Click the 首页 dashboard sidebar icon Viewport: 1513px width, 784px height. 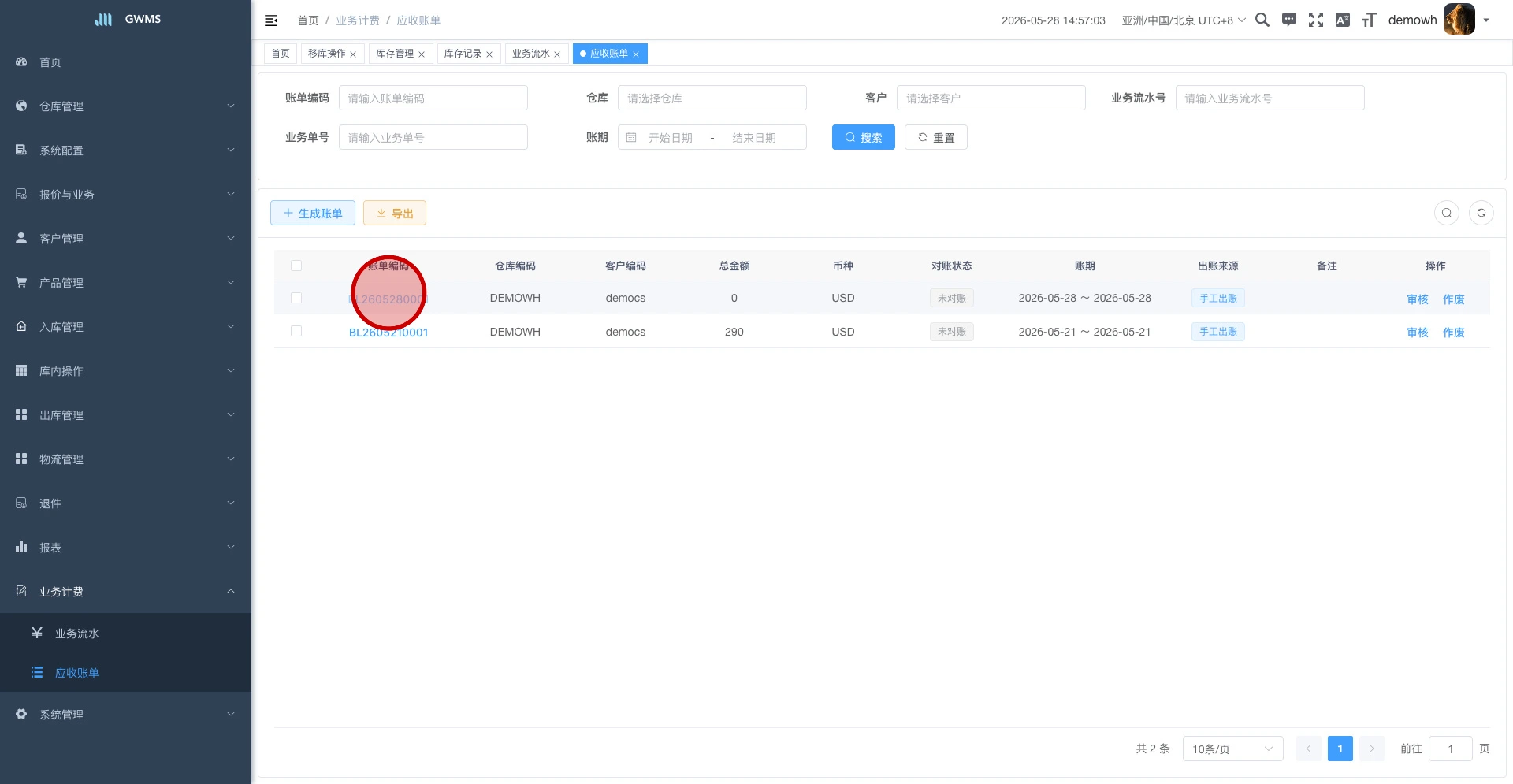click(21, 61)
